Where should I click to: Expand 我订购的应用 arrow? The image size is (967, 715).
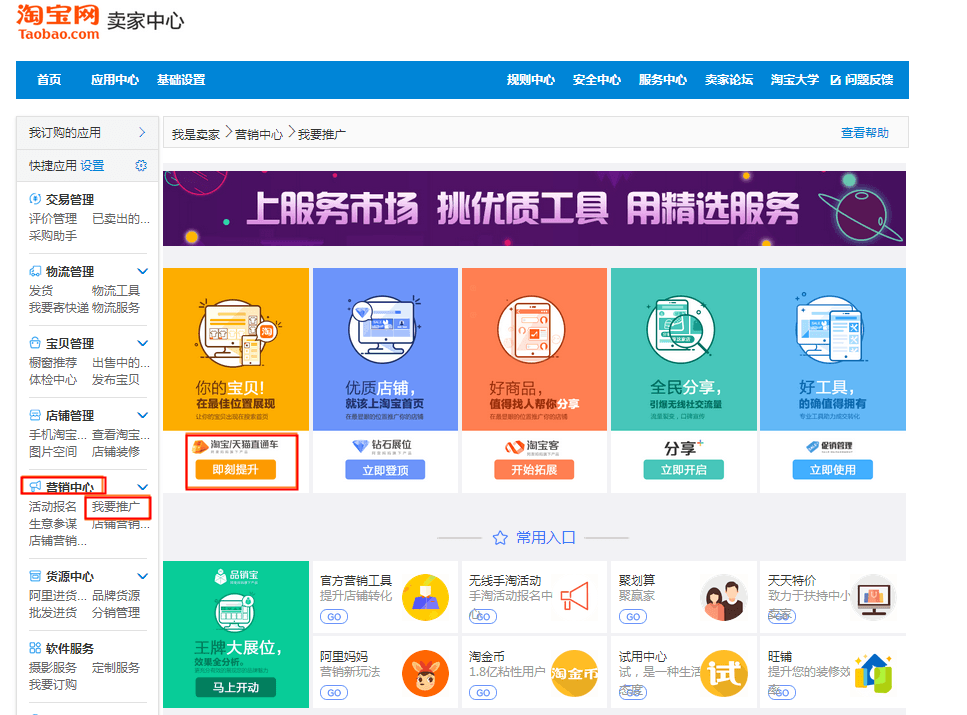[142, 132]
